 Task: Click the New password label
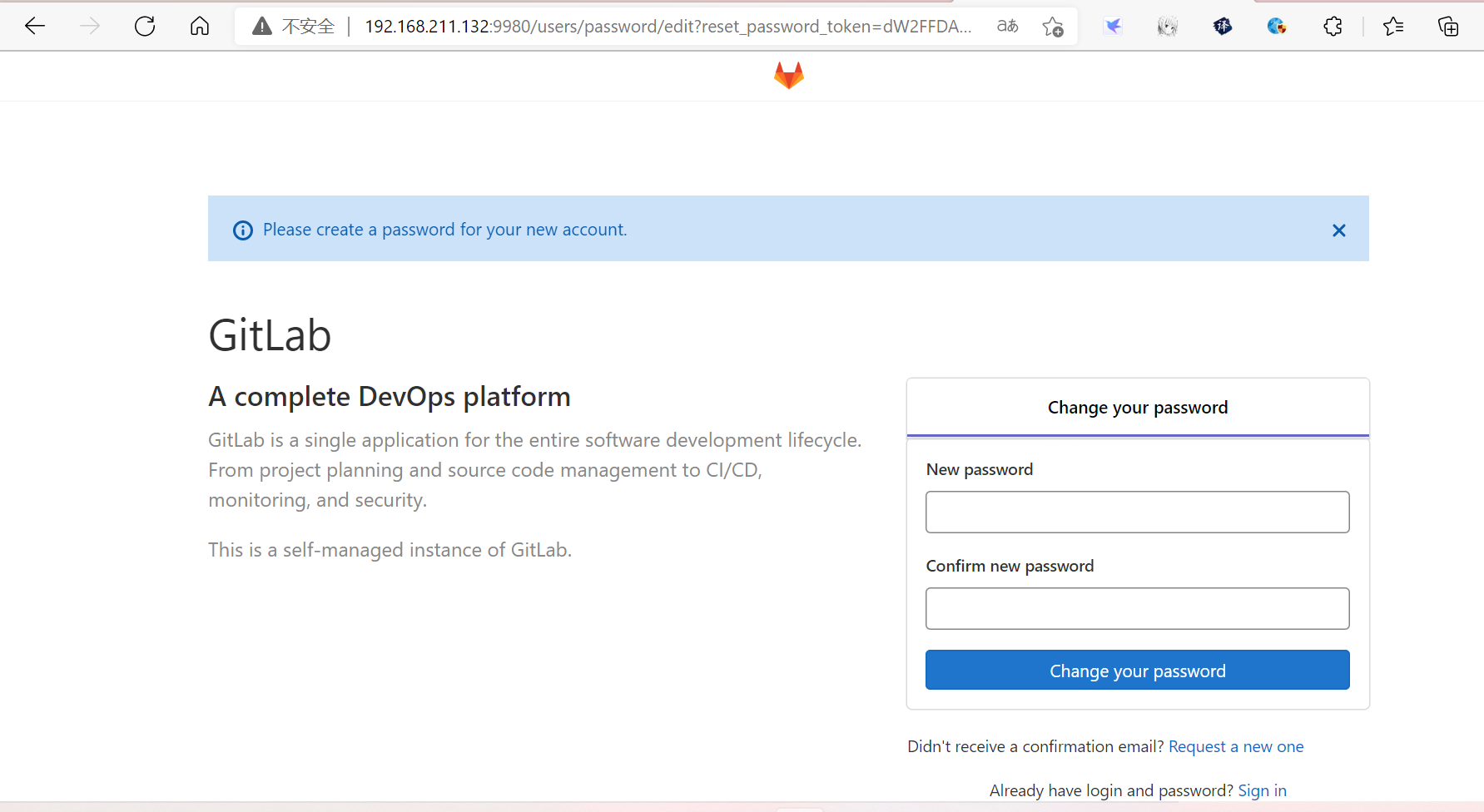click(980, 469)
